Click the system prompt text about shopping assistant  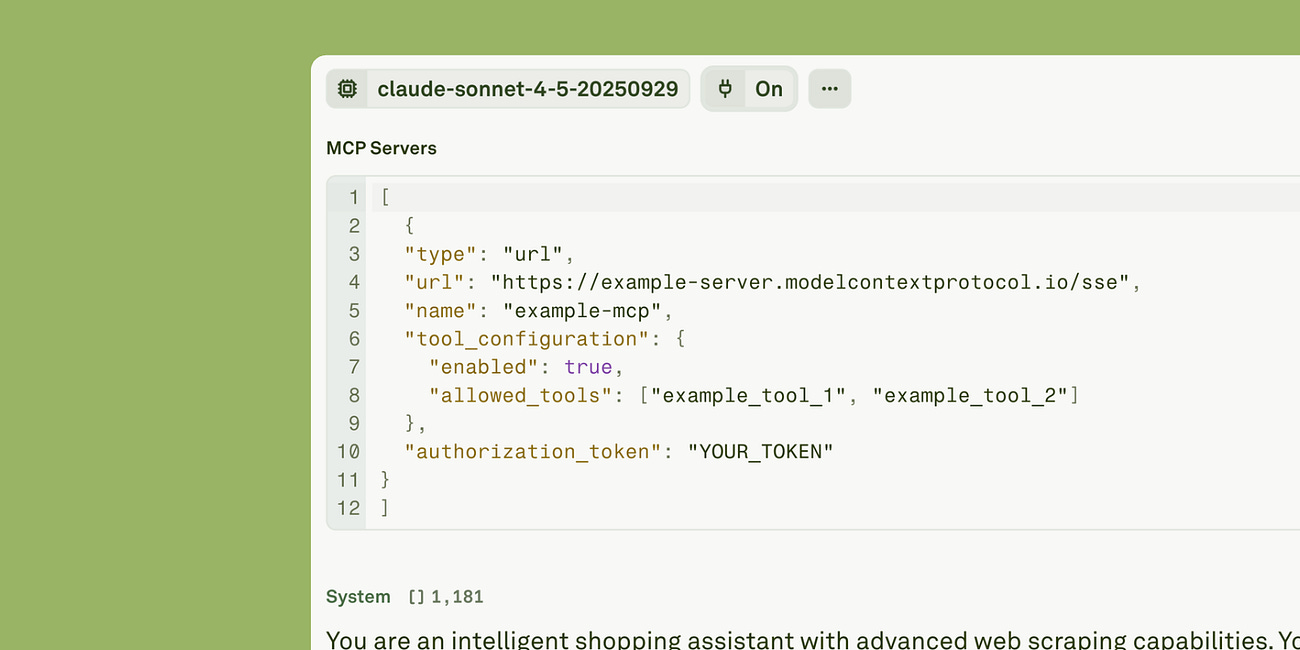pyautogui.click(x=813, y=638)
